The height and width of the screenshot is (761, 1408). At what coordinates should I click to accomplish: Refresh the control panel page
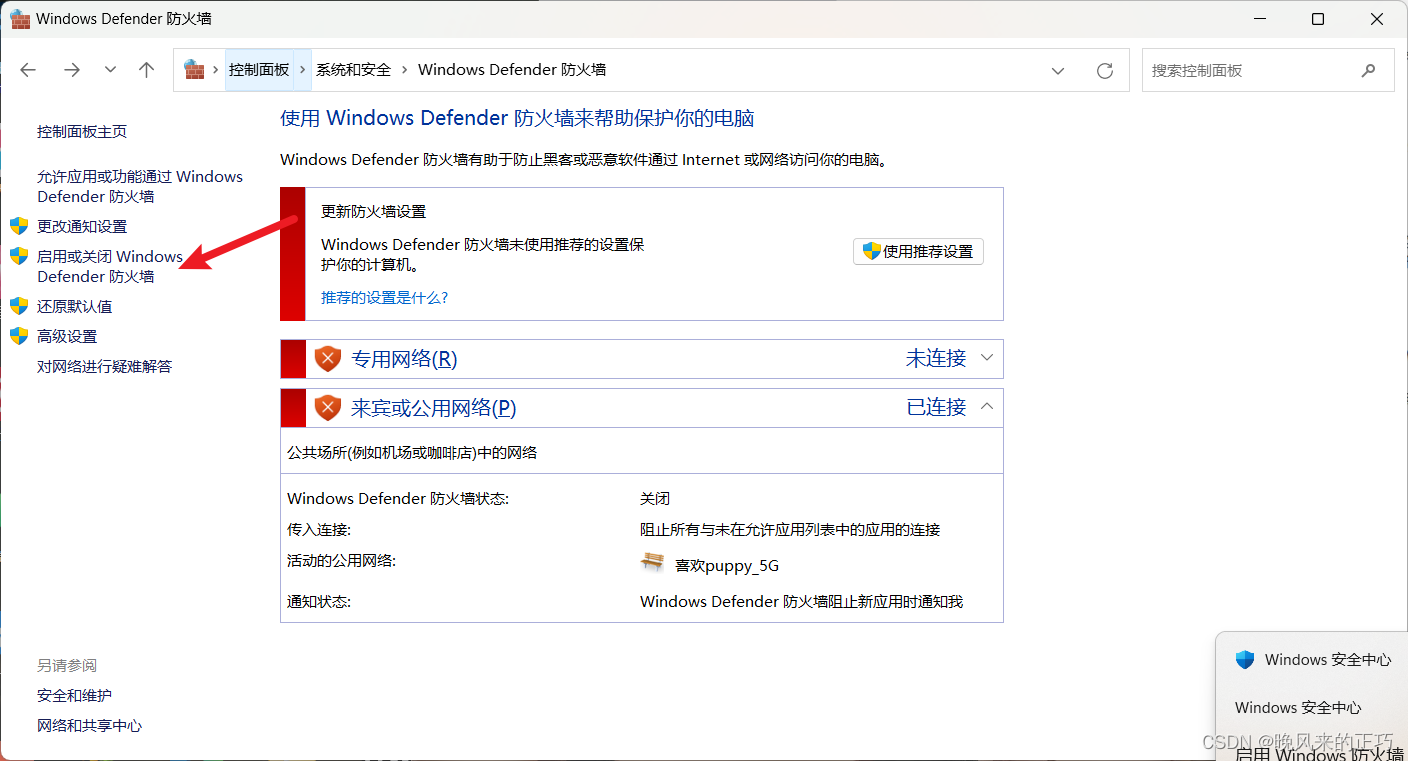click(1105, 71)
